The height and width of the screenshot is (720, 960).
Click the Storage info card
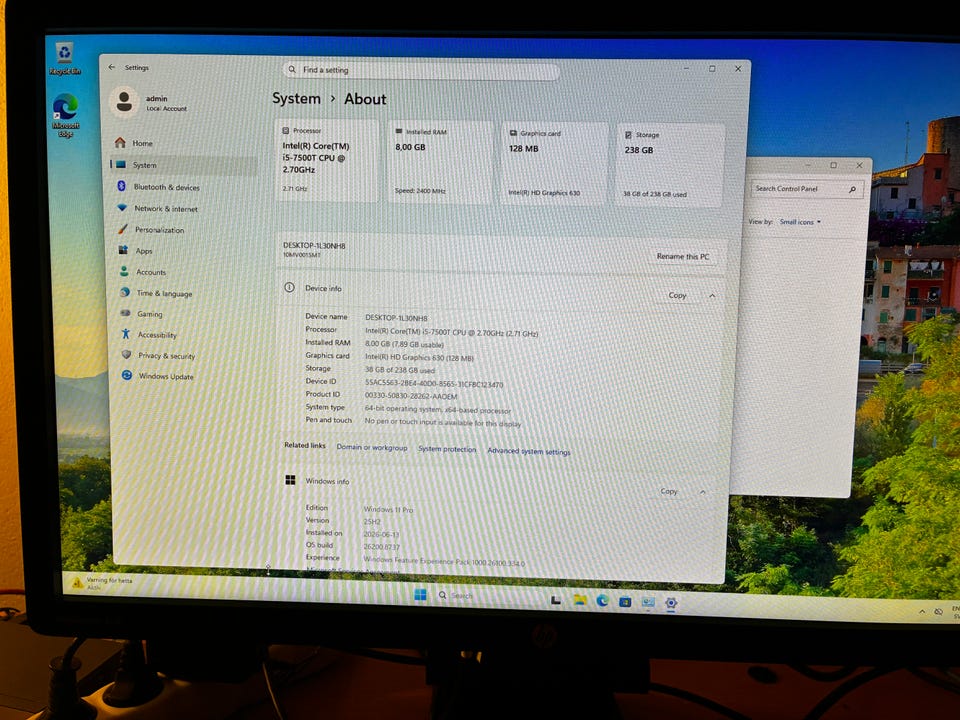(671, 165)
